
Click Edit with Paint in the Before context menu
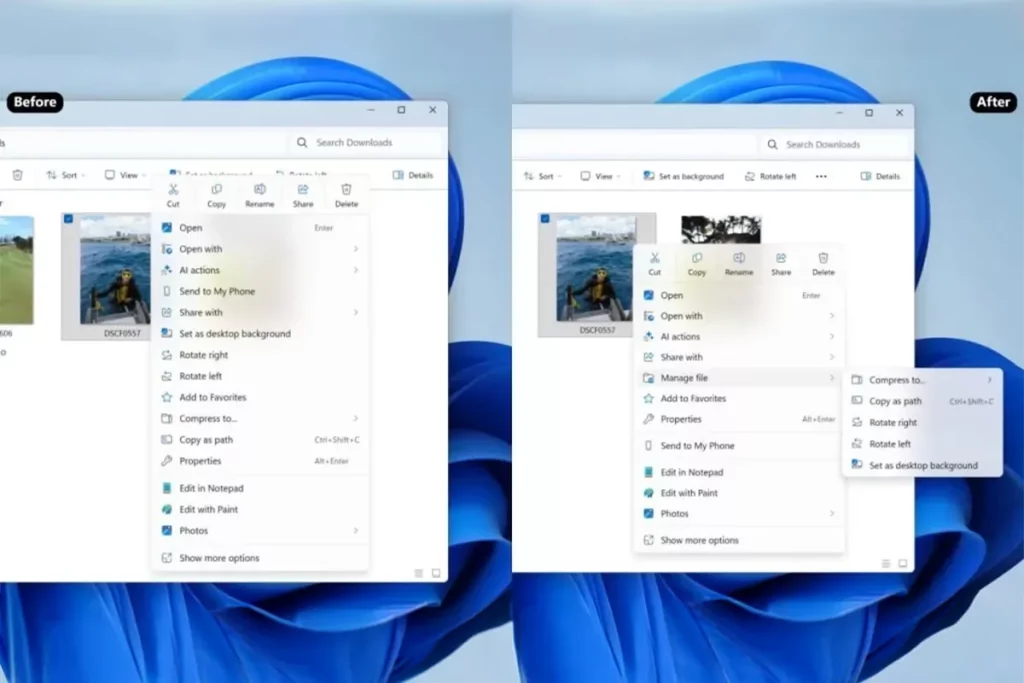pyautogui.click(x=208, y=509)
